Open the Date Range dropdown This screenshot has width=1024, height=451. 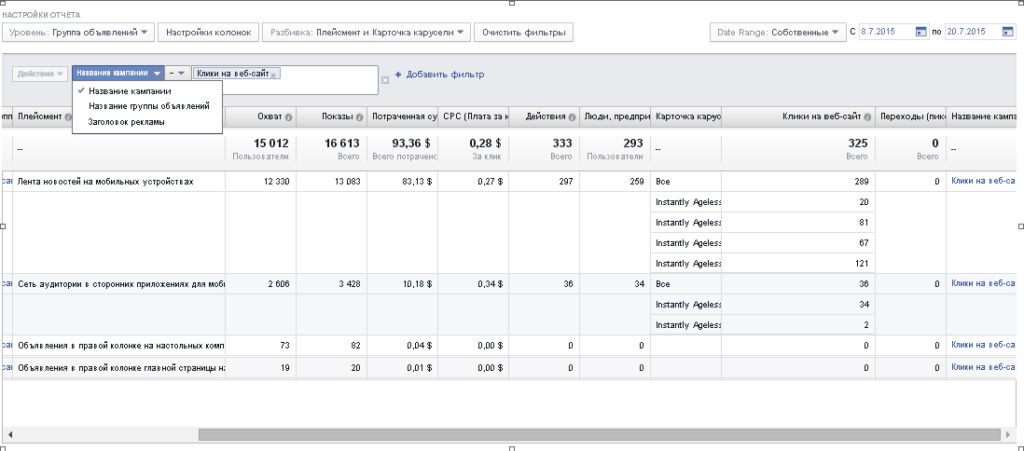pyautogui.click(x=777, y=33)
